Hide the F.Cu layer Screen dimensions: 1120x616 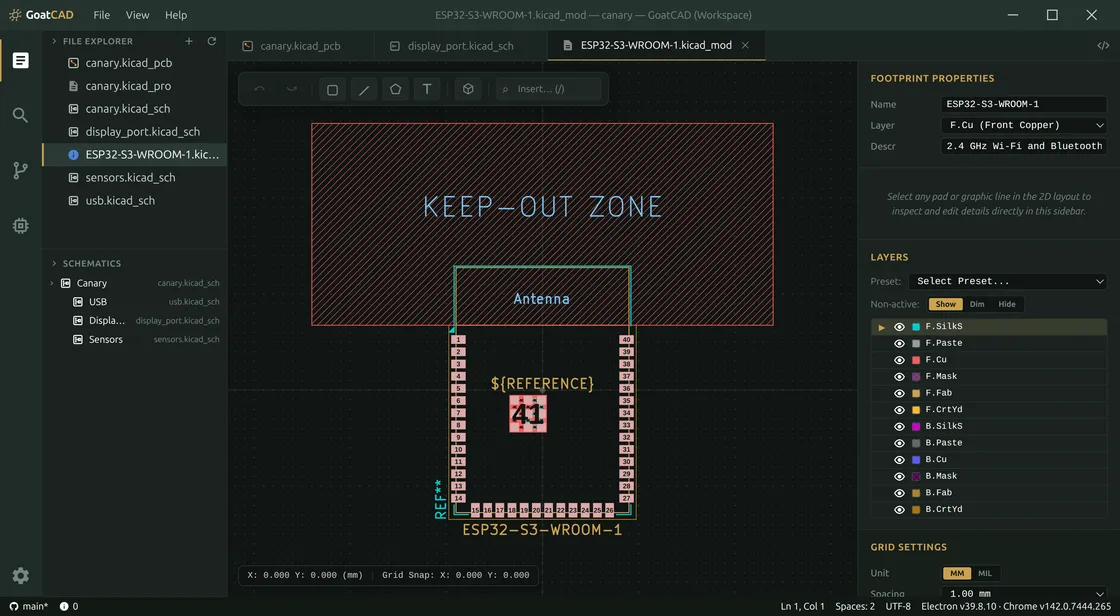[x=899, y=360]
